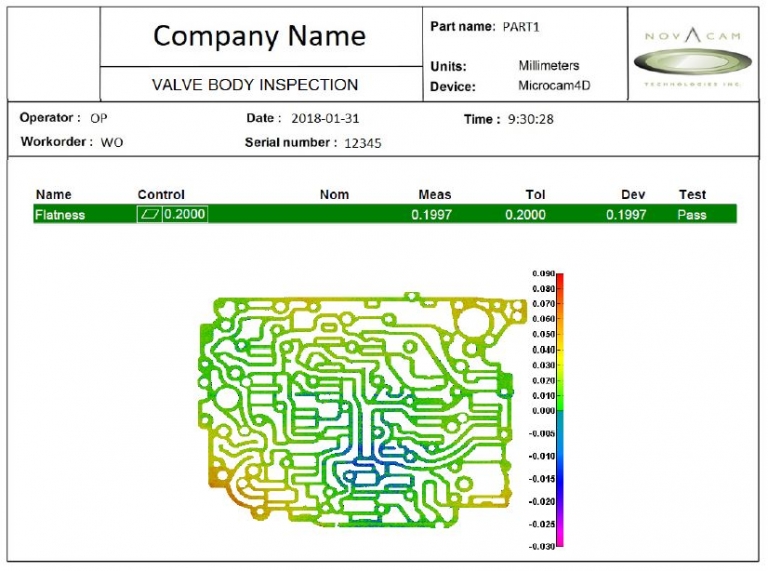This screenshot has height=571, width=768.
Task: Click the Dev column header
Action: 633,194
